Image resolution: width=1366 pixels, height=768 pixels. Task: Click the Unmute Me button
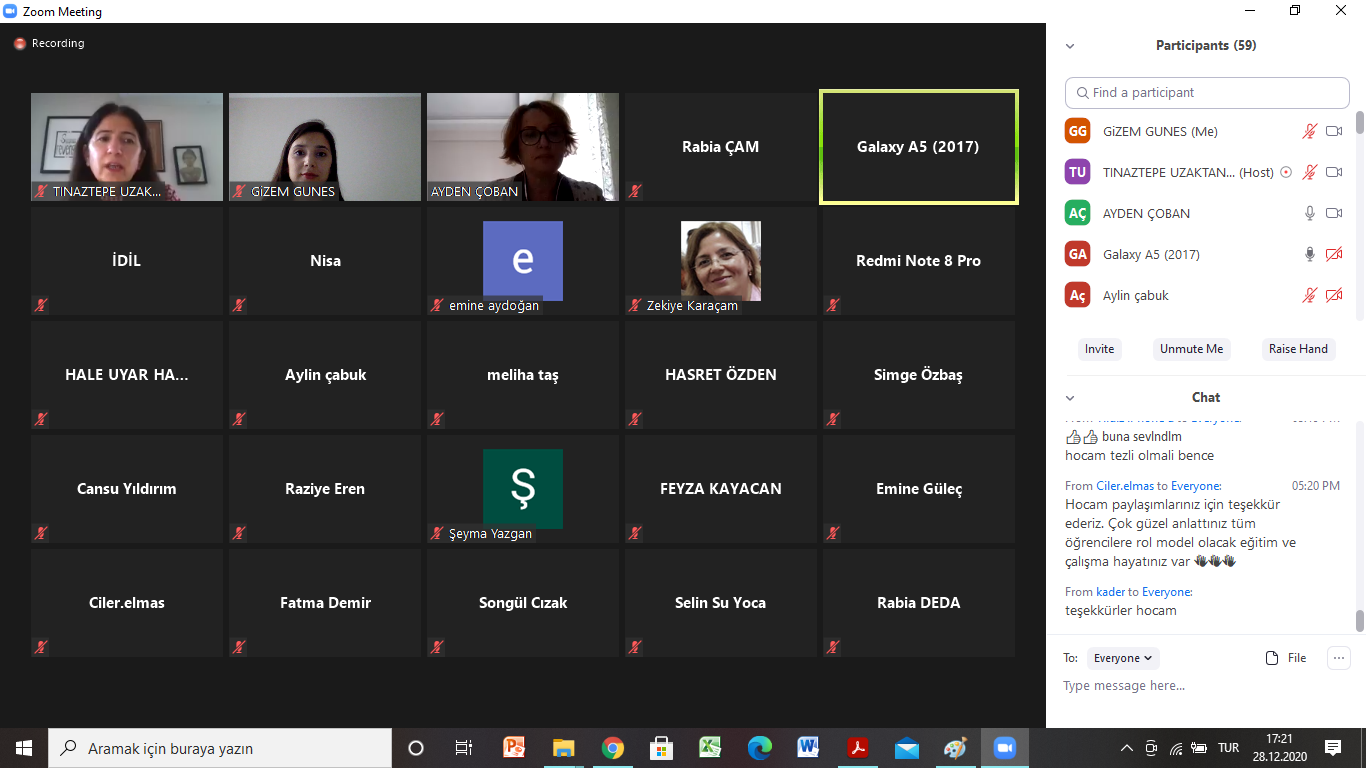point(1191,349)
